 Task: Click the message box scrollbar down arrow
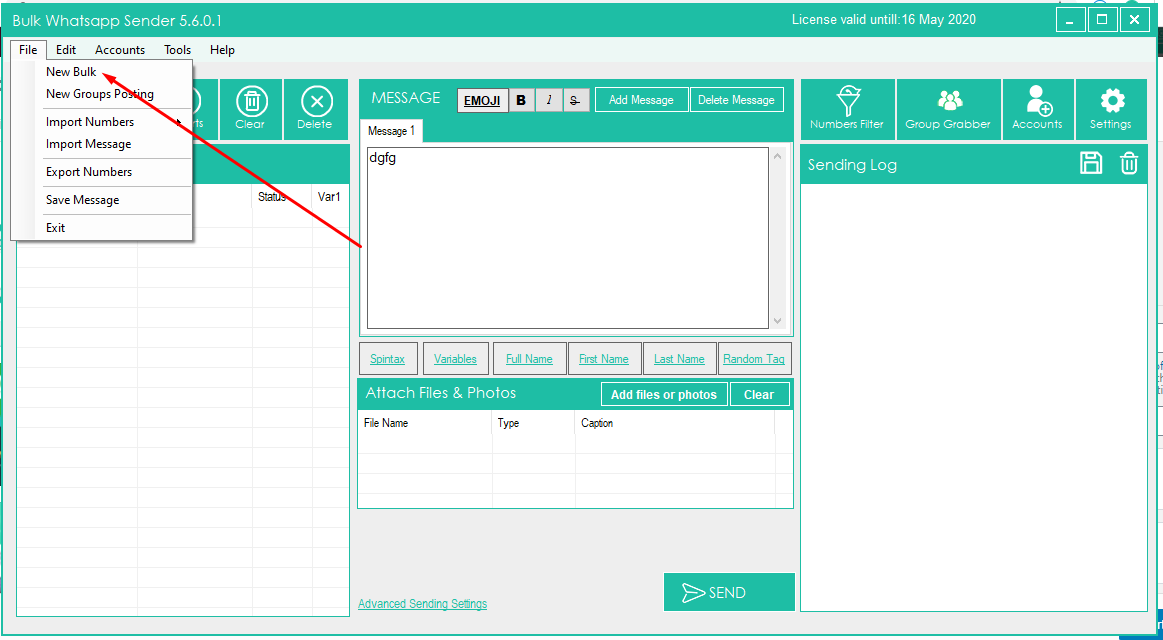pyautogui.click(x=778, y=321)
